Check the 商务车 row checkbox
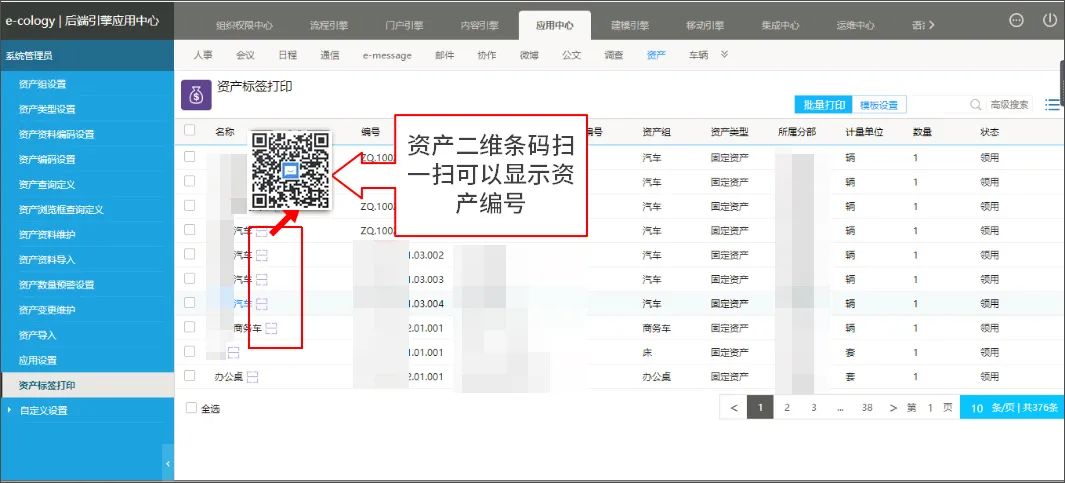 pyautogui.click(x=189, y=327)
